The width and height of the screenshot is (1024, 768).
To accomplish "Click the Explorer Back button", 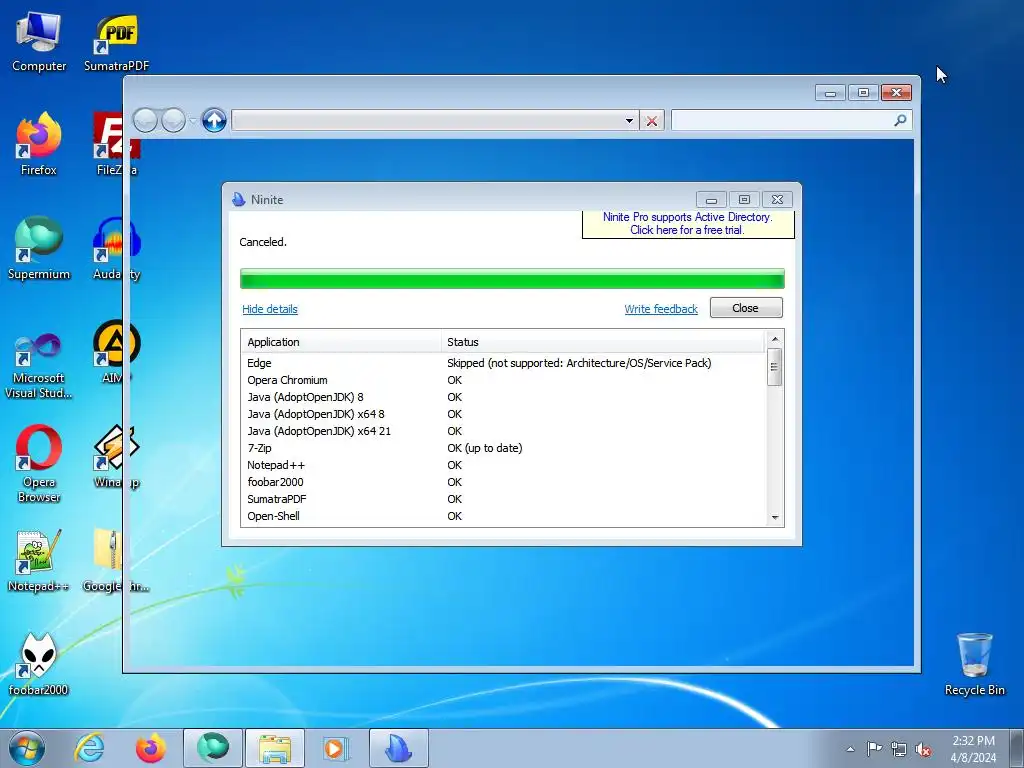I will (x=145, y=120).
